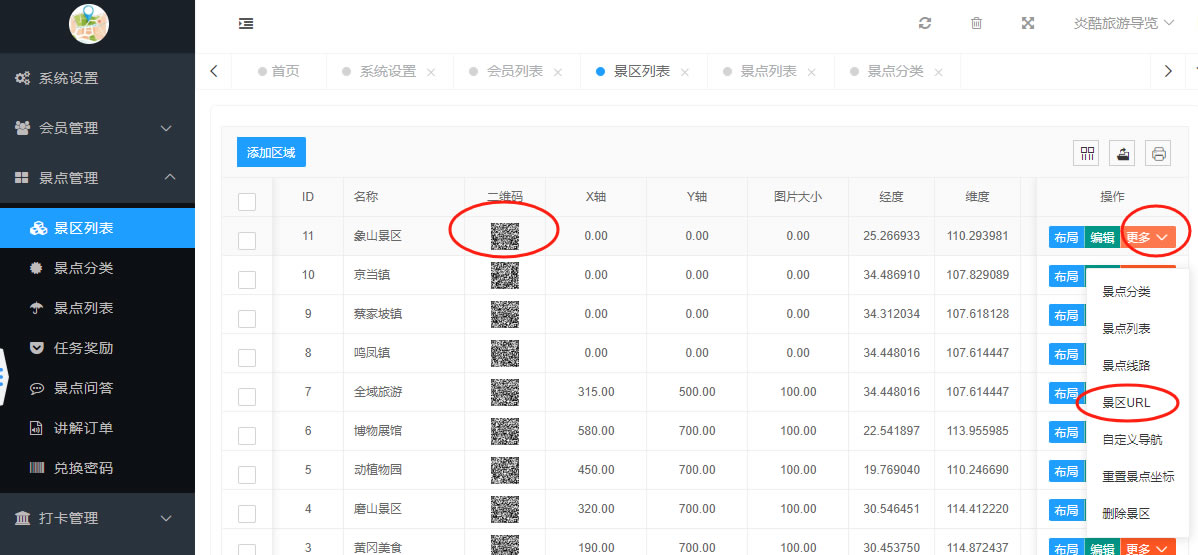
Task: Tick the checkbox for row ID 11
Action: point(247,240)
